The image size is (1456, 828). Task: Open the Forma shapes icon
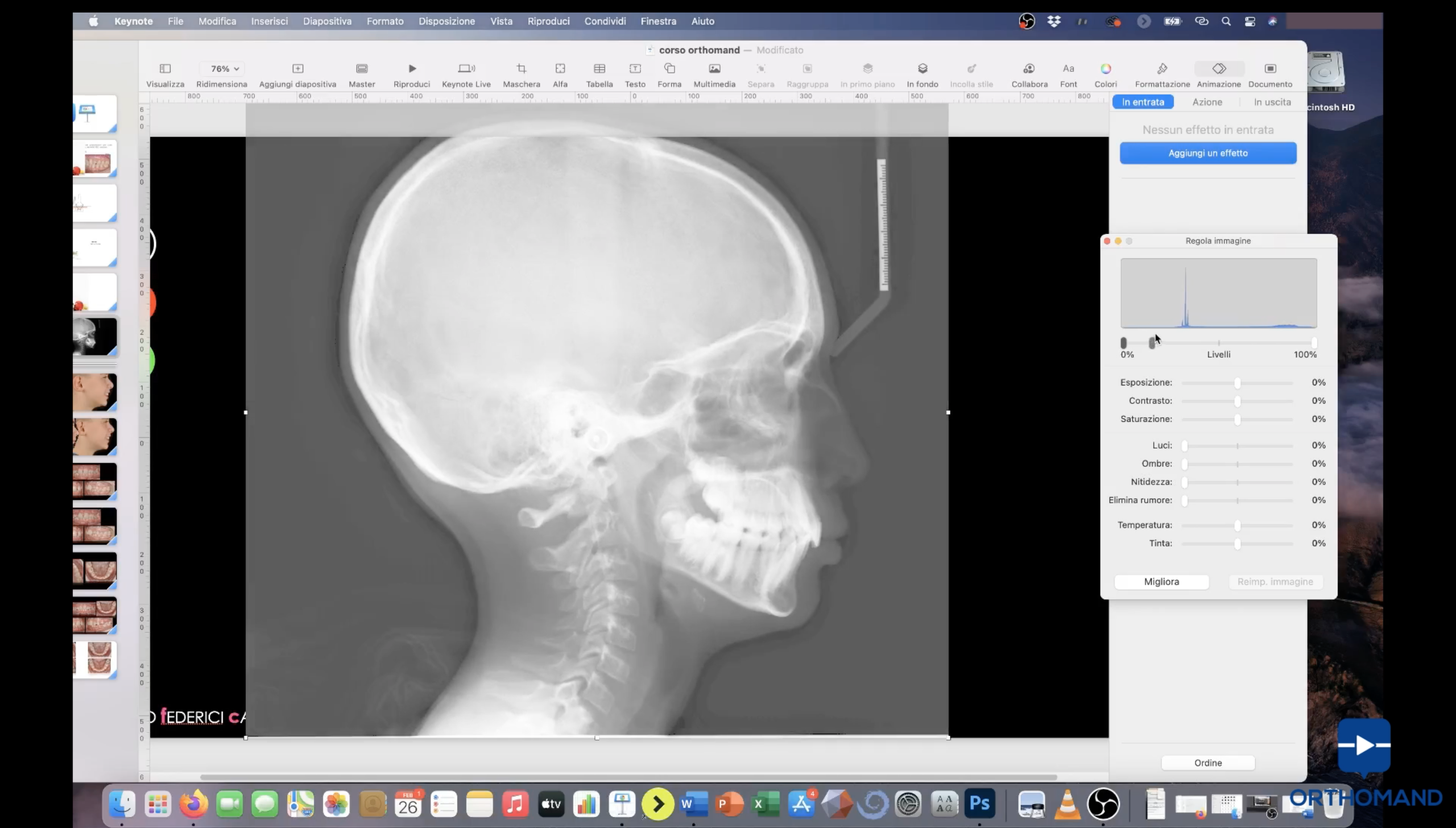pos(669,69)
